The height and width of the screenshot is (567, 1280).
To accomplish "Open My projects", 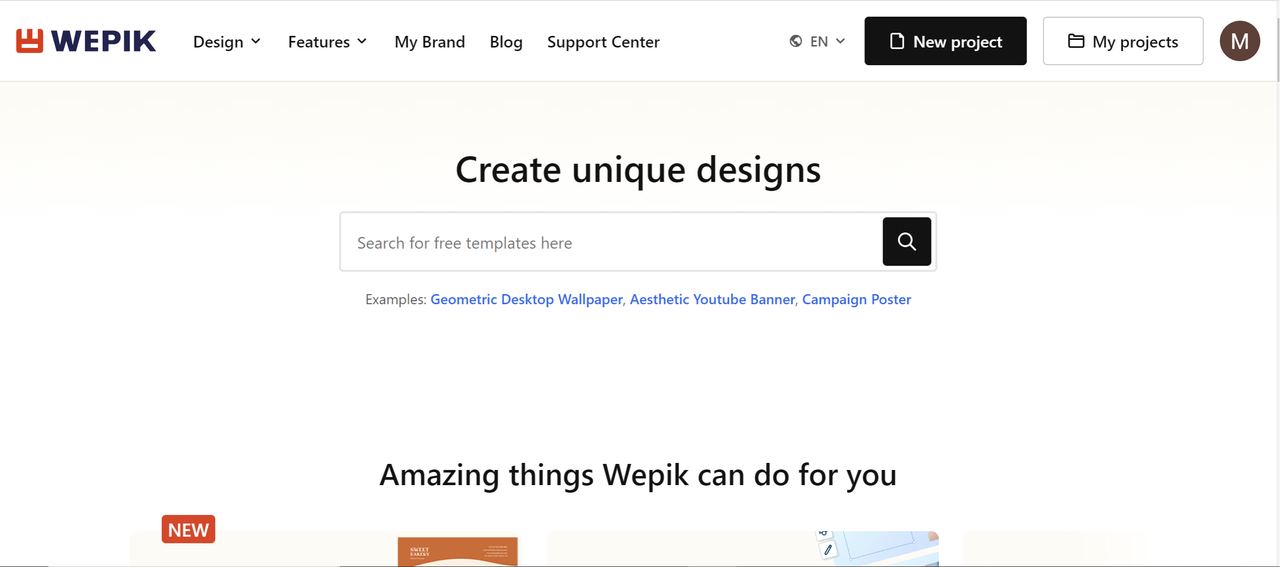I will click(1123, 41).
